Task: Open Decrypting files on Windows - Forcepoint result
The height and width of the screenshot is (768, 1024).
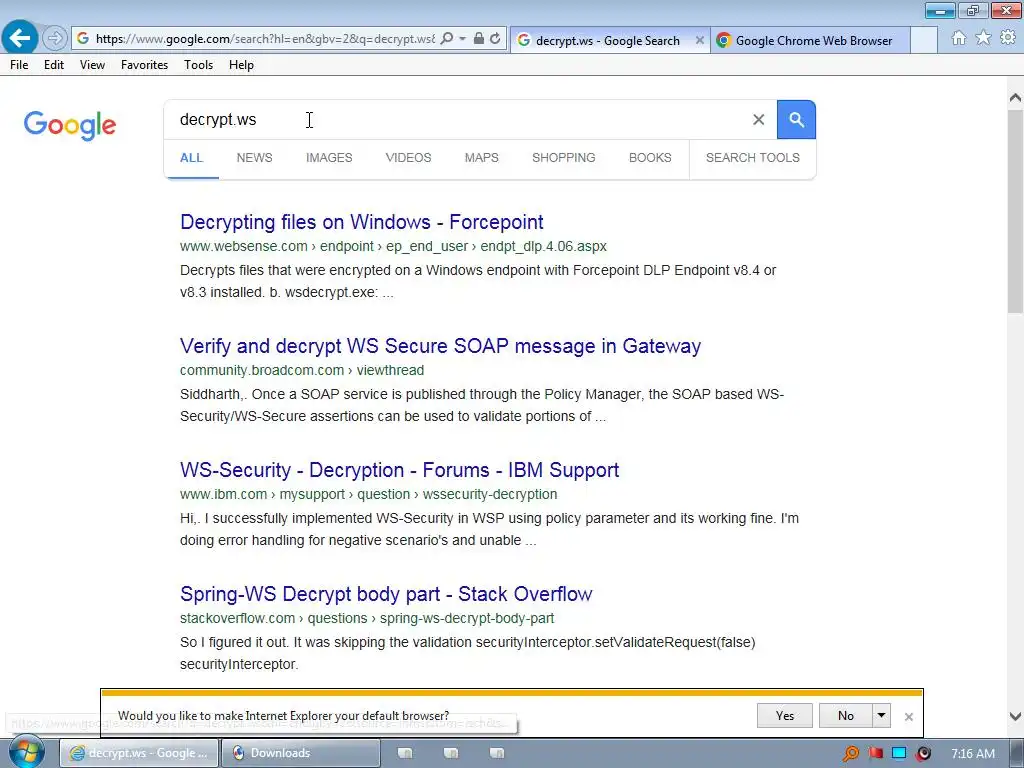Action: click(x=362, y=222)
